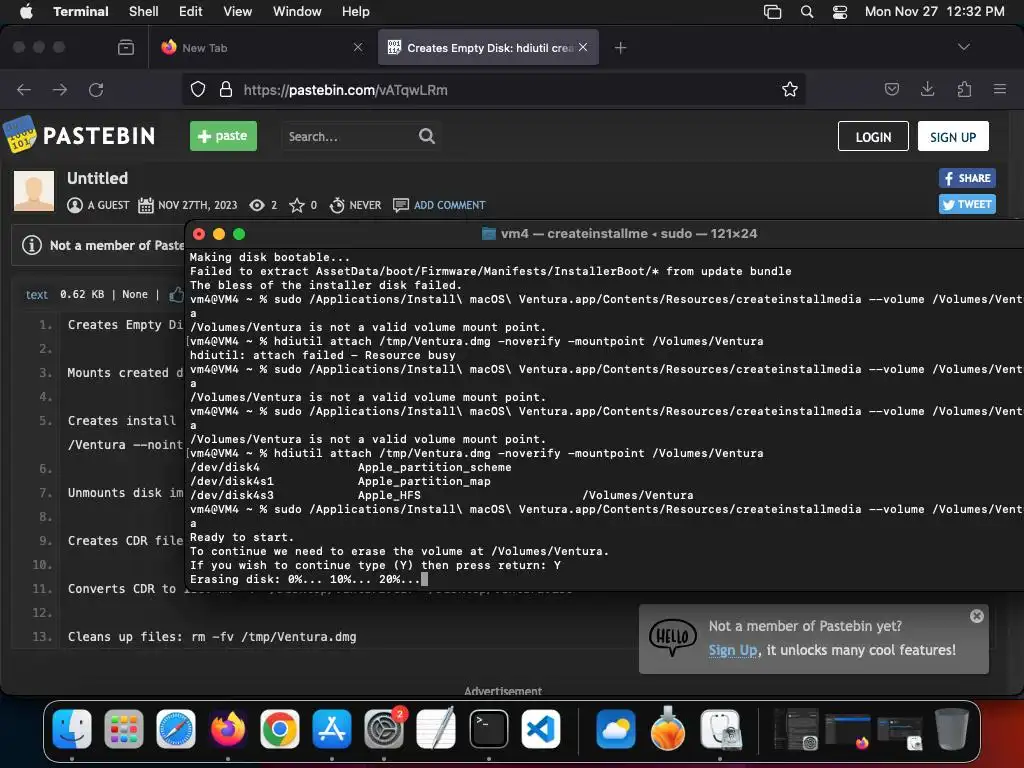Close the Creates Empty Disk tab
Image resolution: width=1024 pixels, height=768 pixels.
[x=583, y=47]
